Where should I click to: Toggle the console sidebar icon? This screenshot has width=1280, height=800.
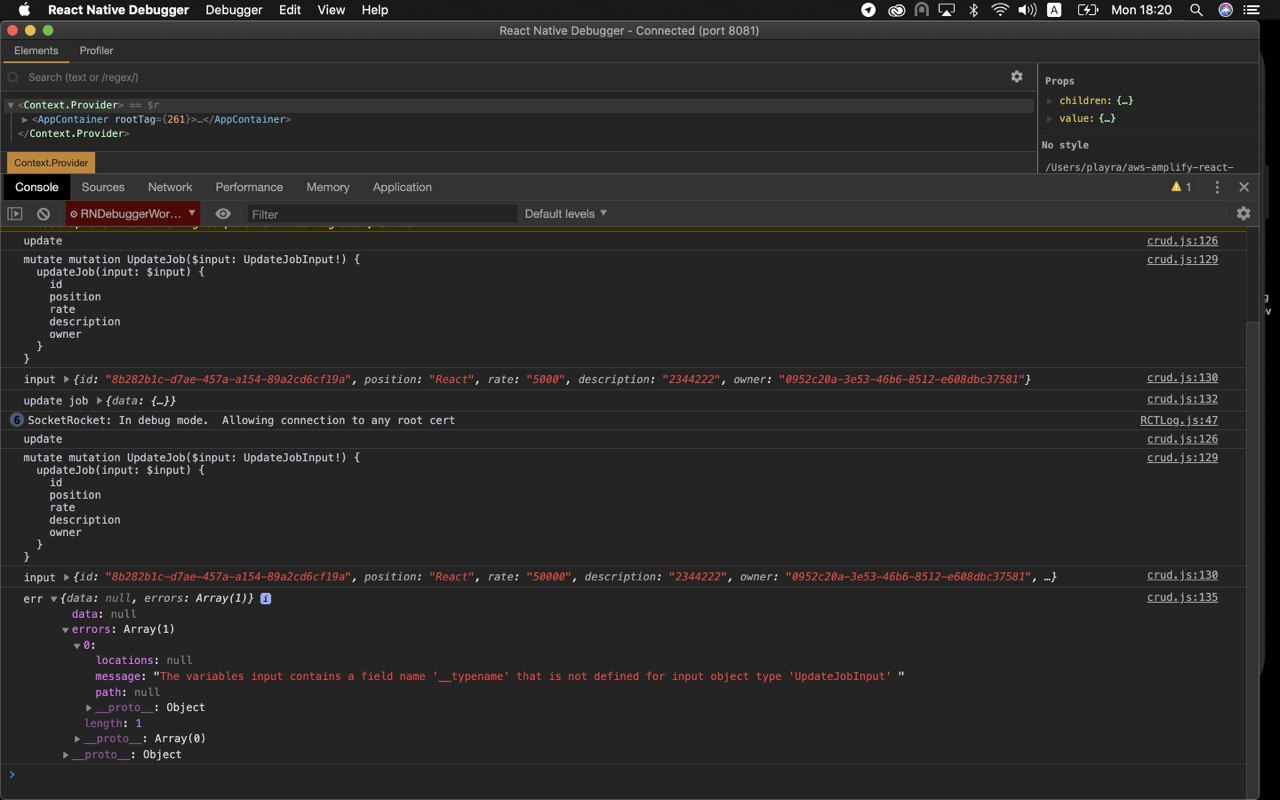(14, 214)
